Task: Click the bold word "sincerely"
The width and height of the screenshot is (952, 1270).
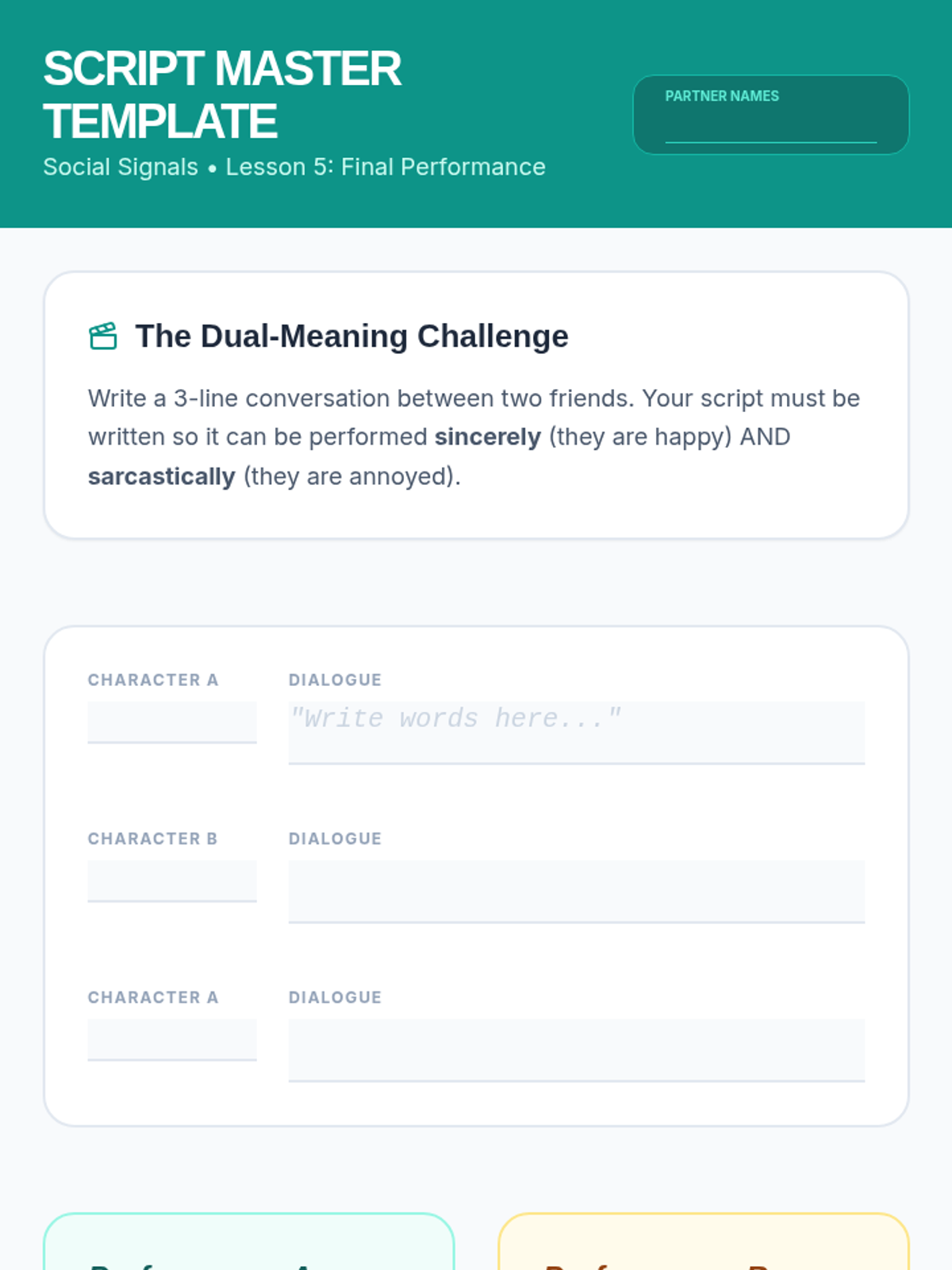Action: (x=487, y=437)
